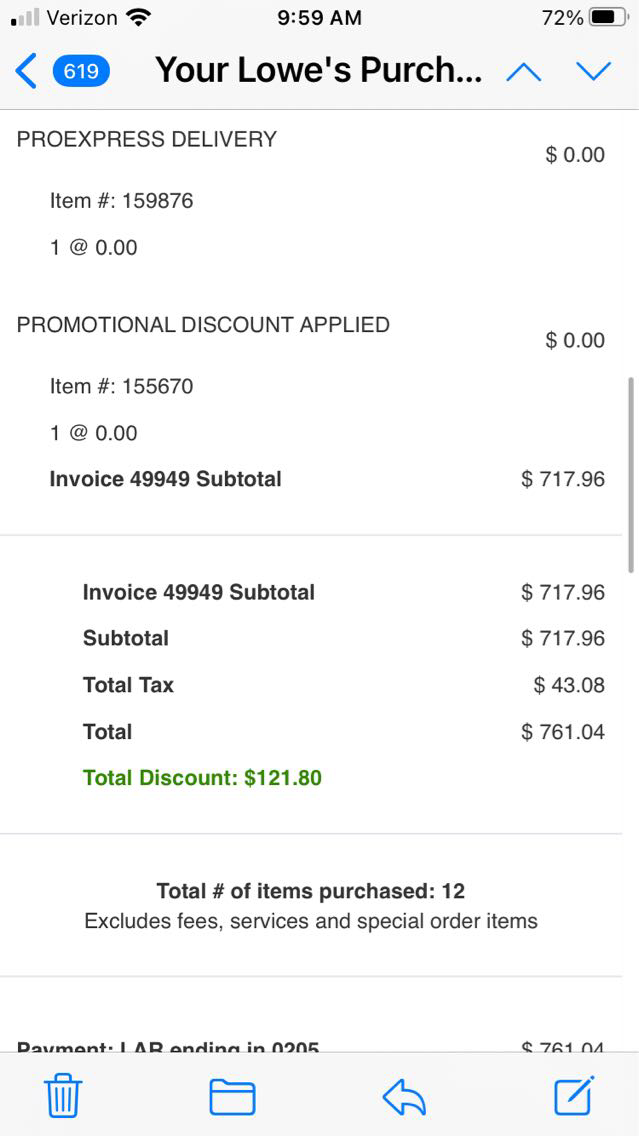Go to the previous message with up chevron

524,71
